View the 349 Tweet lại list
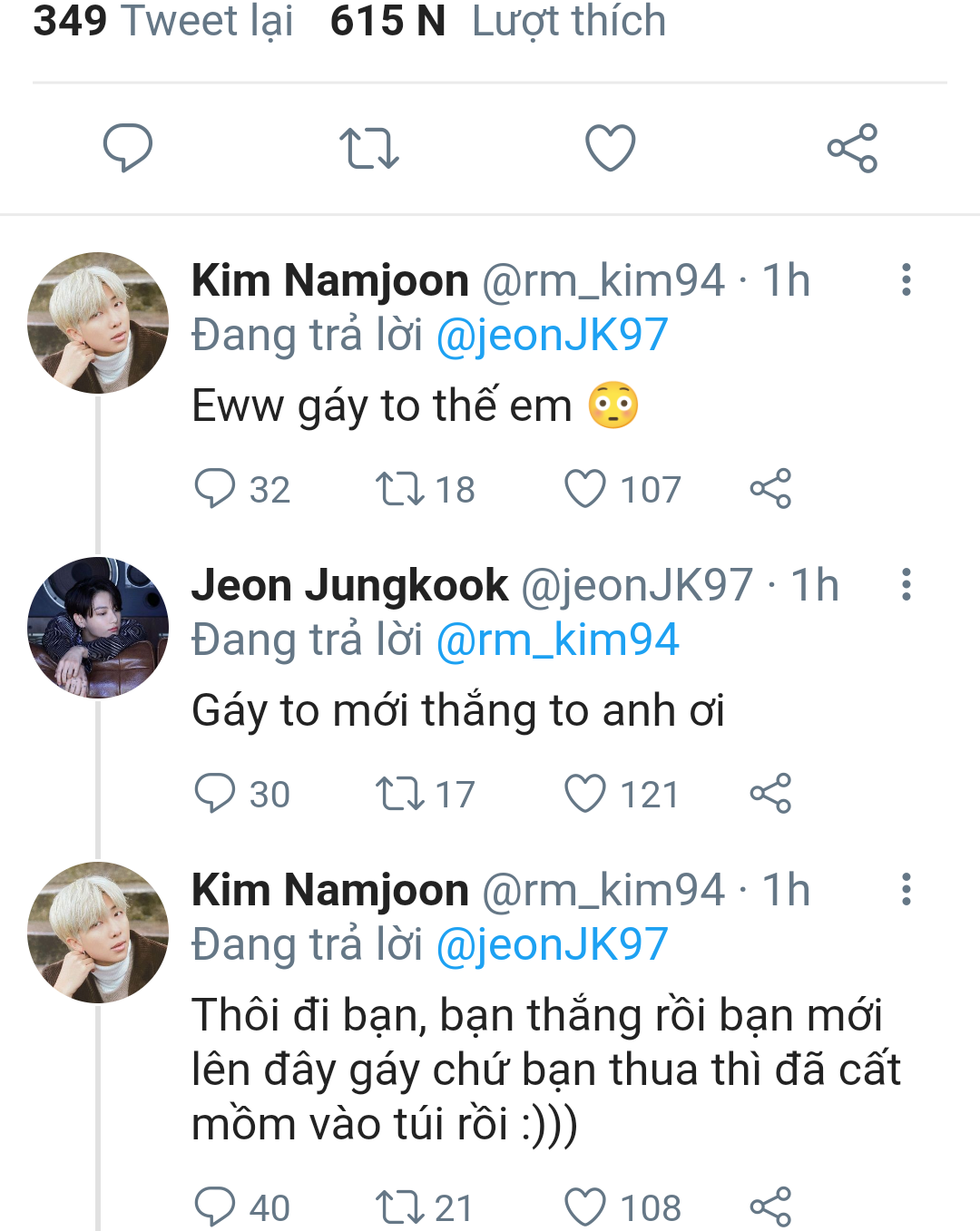 click(x=163, y=21)
